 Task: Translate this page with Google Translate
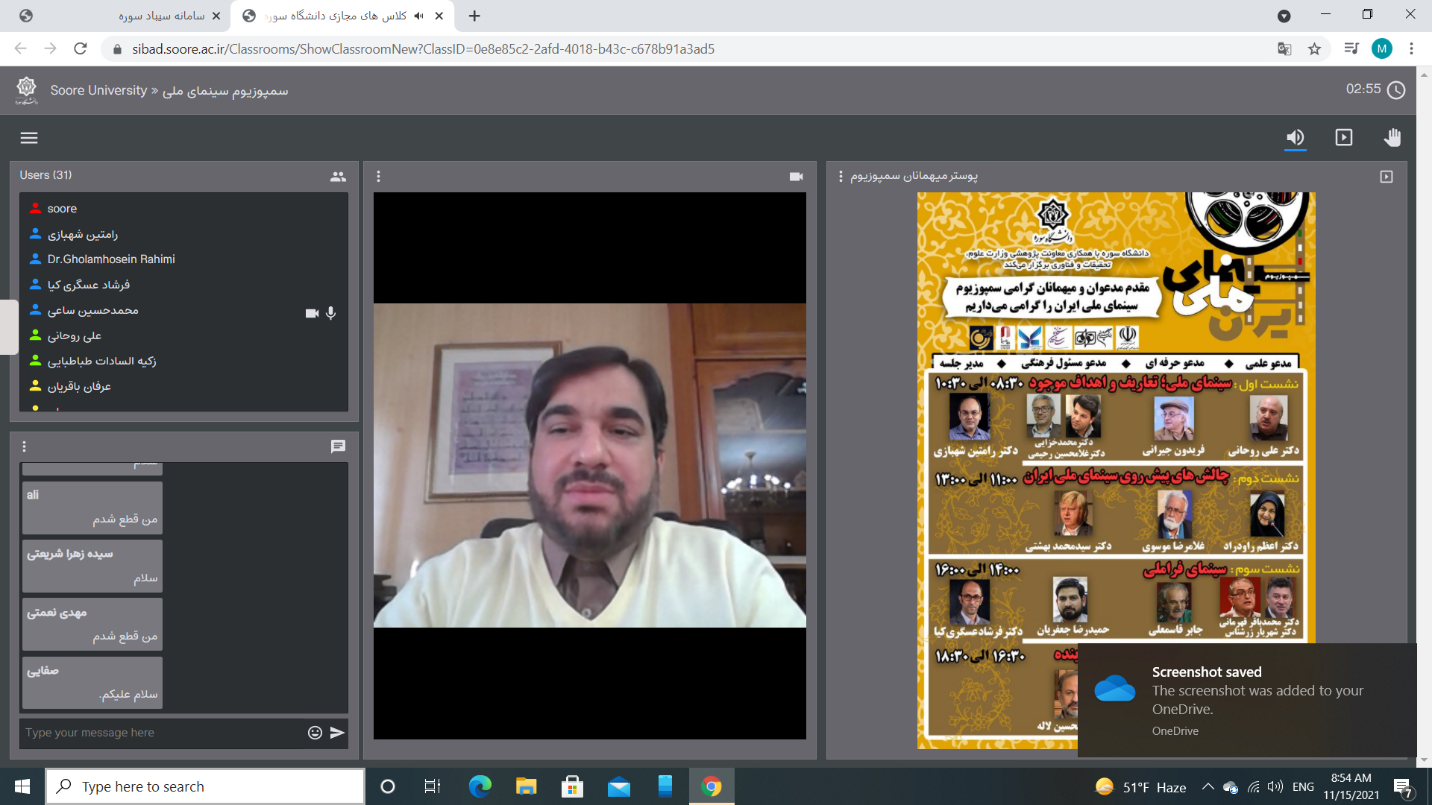(x=1284, y=49)
